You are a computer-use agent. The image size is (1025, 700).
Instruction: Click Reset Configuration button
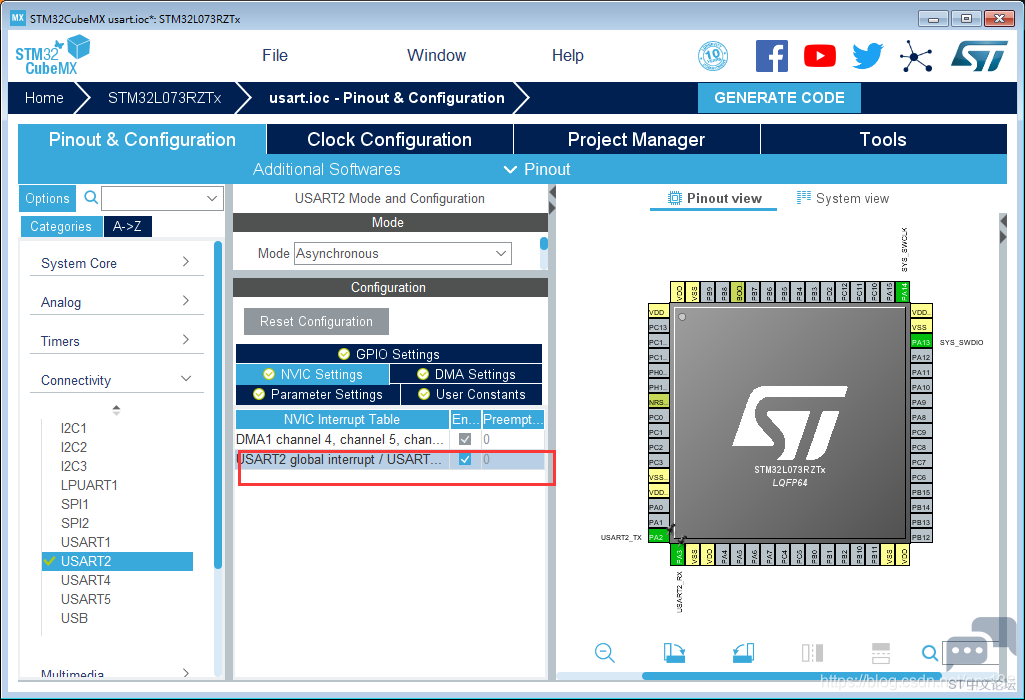[316, 321]
